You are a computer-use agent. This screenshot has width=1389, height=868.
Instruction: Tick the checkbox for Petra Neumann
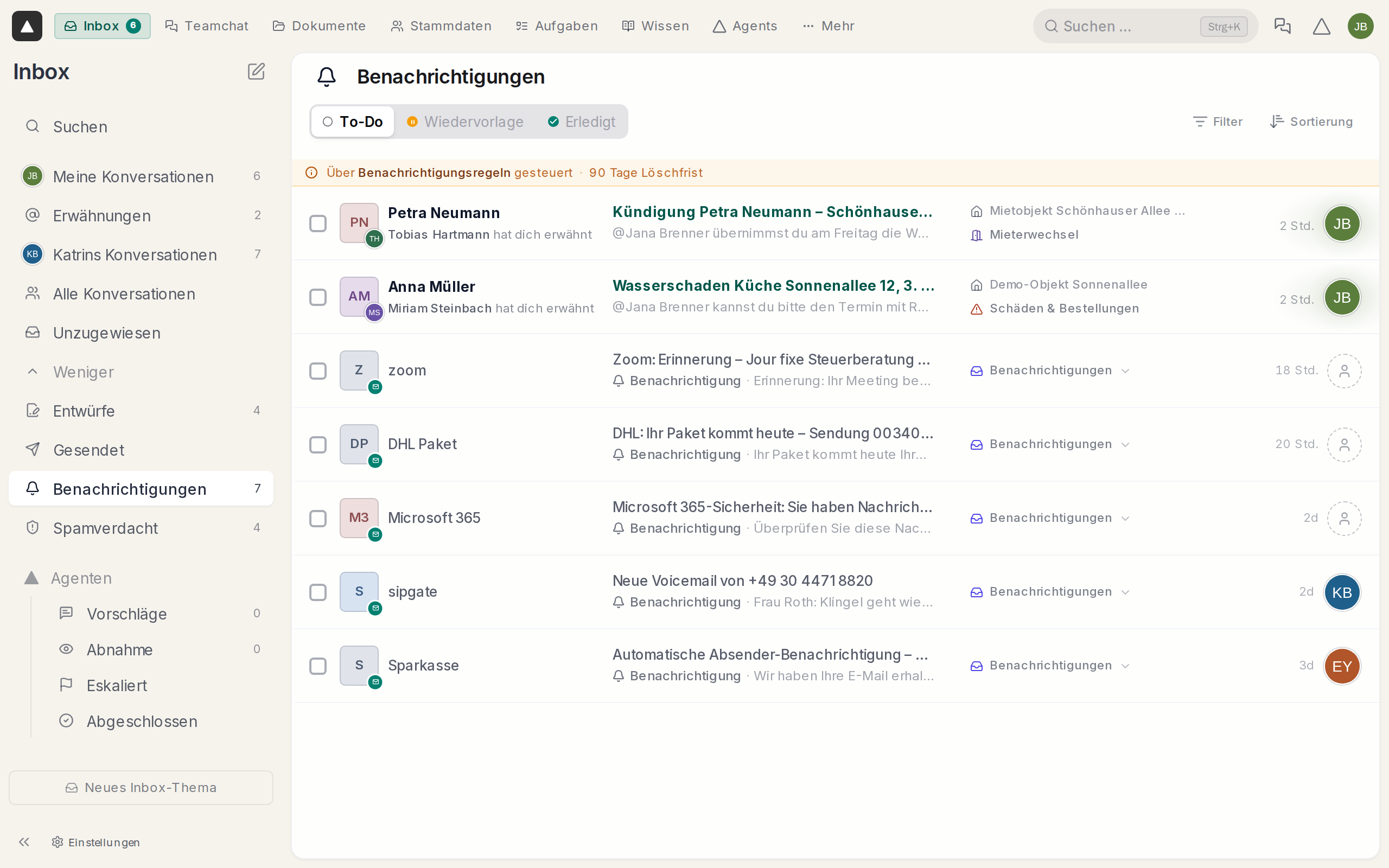coord(317,224)
